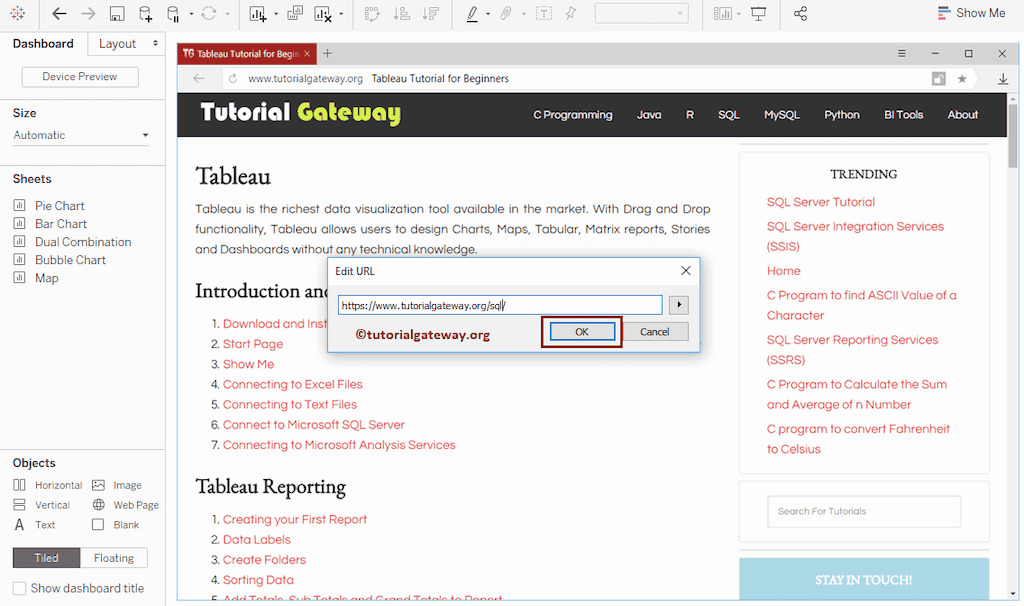The width and height of the screenshot is (1024, 606).
Task: Click the Share icon in toolbar
Action: 800,13
